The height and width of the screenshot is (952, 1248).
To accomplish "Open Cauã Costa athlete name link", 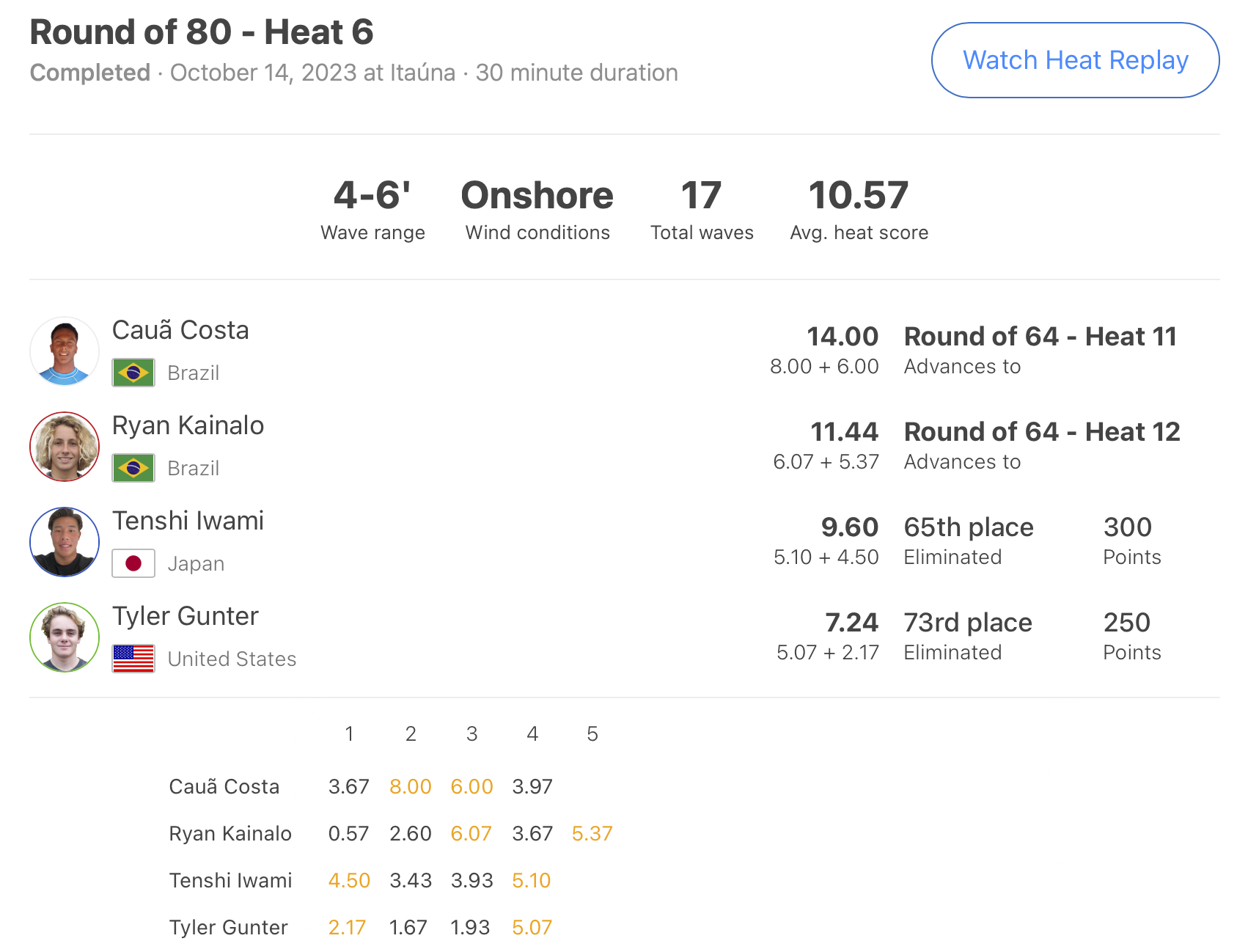I will (180, 330).
